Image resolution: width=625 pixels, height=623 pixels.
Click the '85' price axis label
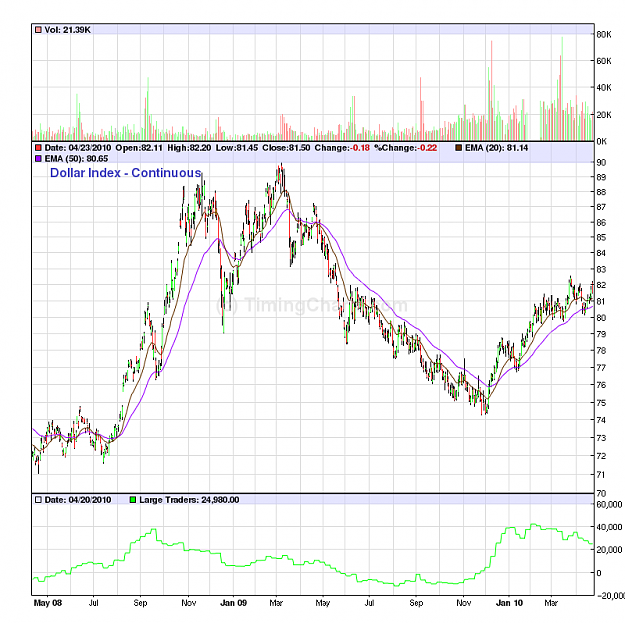pyautogui.click(x=601, y=238)
